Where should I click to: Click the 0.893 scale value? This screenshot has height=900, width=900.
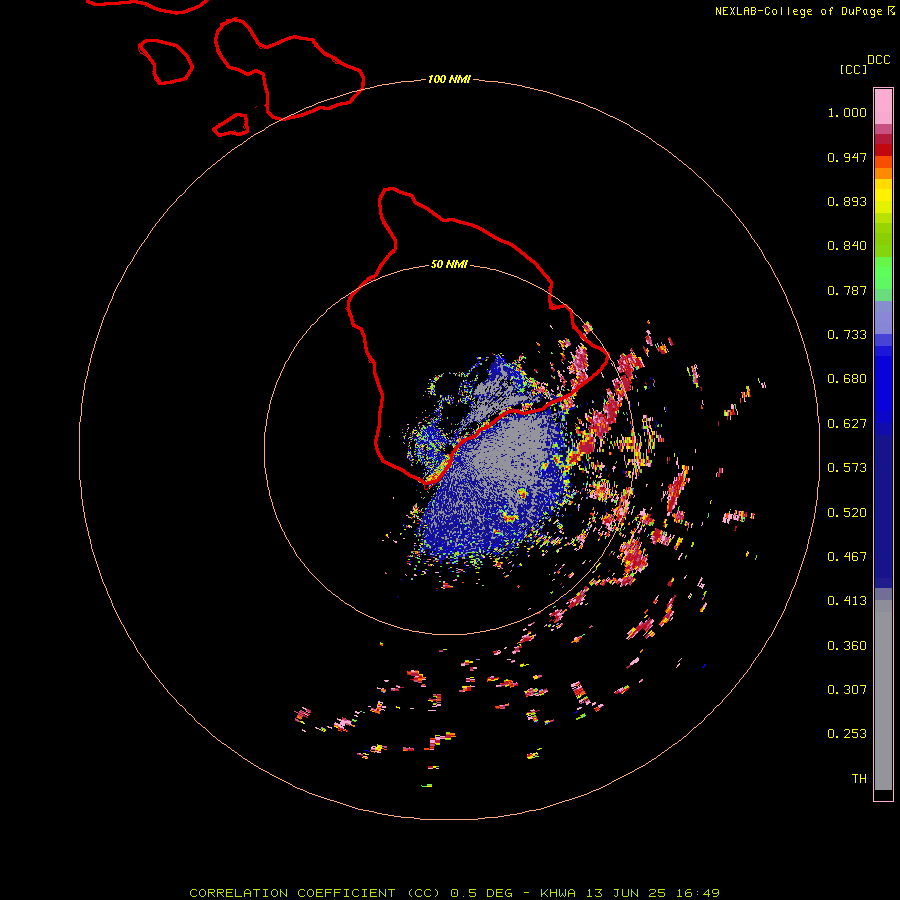pos(847,201)
